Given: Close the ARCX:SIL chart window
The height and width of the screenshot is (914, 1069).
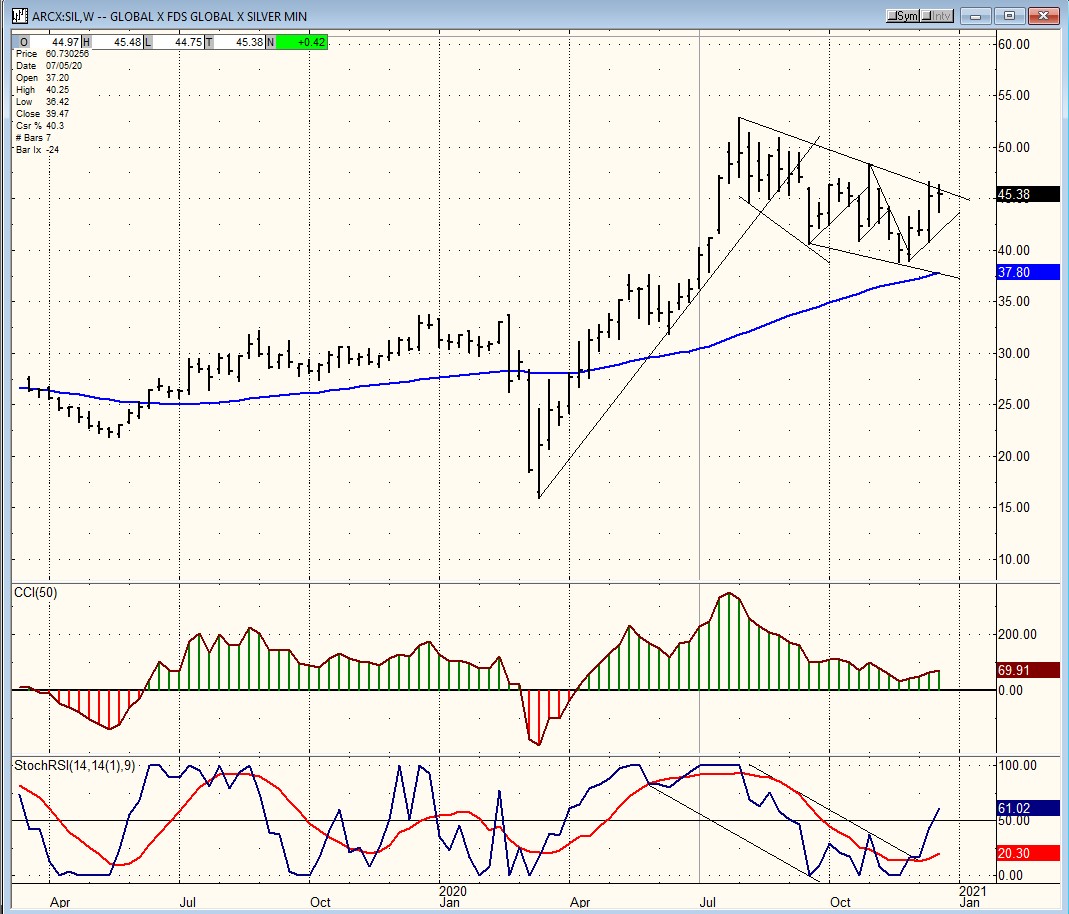Looking at the screenshot, I should [x=1043, y=16].
